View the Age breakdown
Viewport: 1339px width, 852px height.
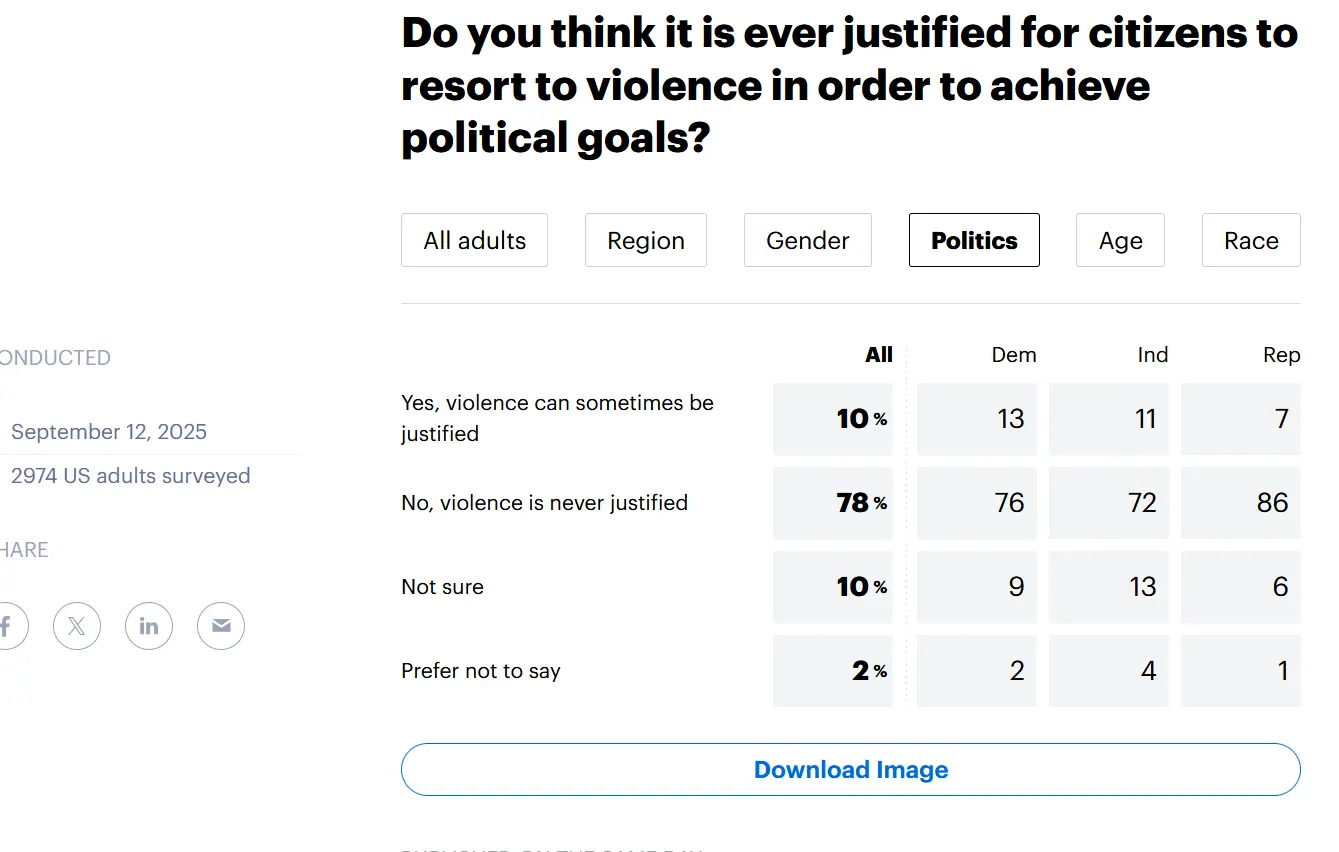(1120, 240)
